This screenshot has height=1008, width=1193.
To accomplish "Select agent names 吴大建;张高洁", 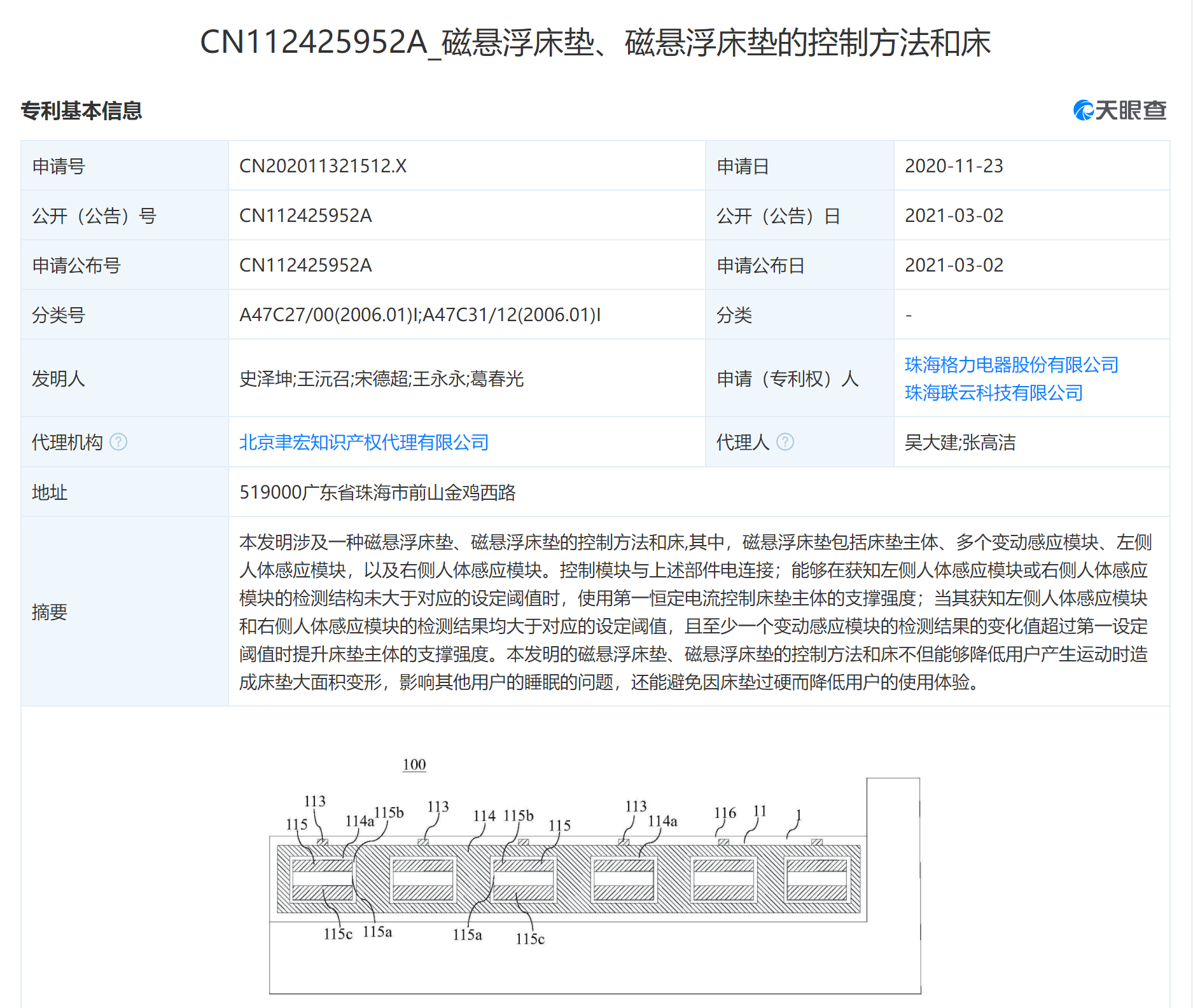I will (960, 442).
